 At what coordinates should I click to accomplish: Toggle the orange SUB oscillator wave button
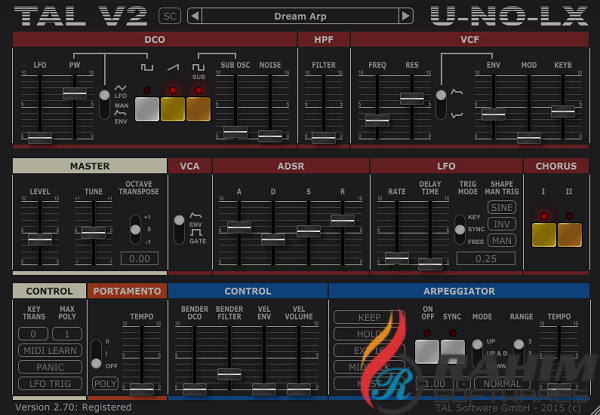click(x=198, y=109)
